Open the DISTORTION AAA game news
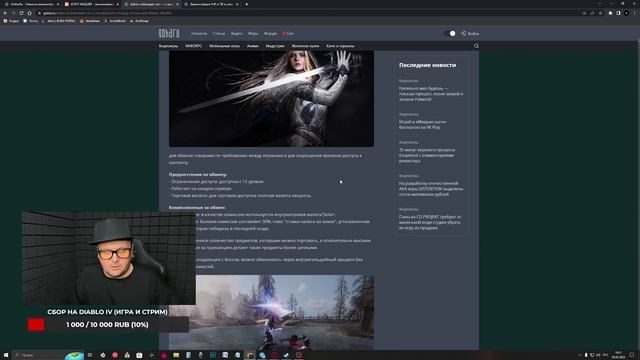Image resolution: width=640 pixels, height=360 pixels. (431, 189)
